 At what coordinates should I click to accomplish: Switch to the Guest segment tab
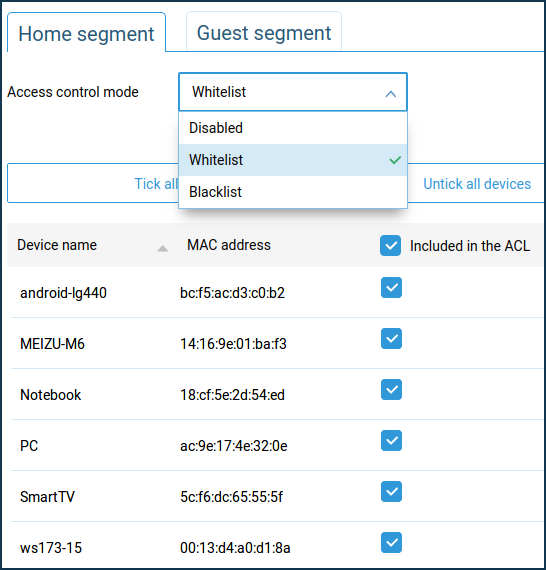[264, 33]
